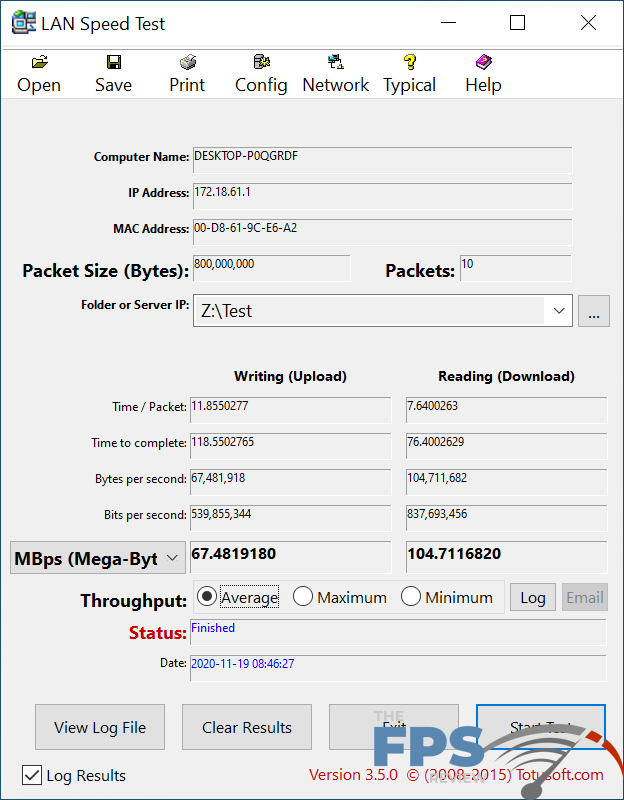This screenshot has height=800, width=624.
Task: Click the MAC Address value 00-D8-61-9C-E6-A2
Action: pyautogui.click(x=382, y=232)
